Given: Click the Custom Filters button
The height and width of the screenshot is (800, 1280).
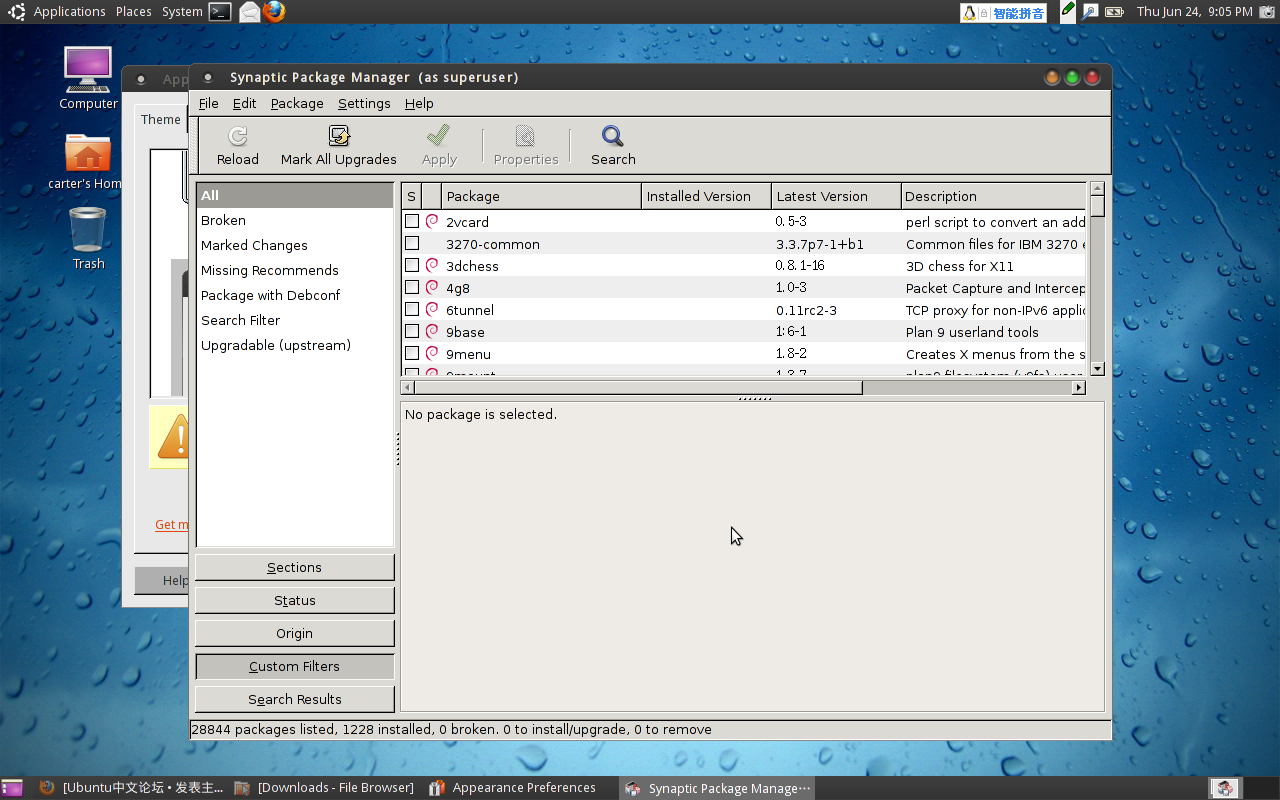Looking at the screenshot, I should pos(295,666).
